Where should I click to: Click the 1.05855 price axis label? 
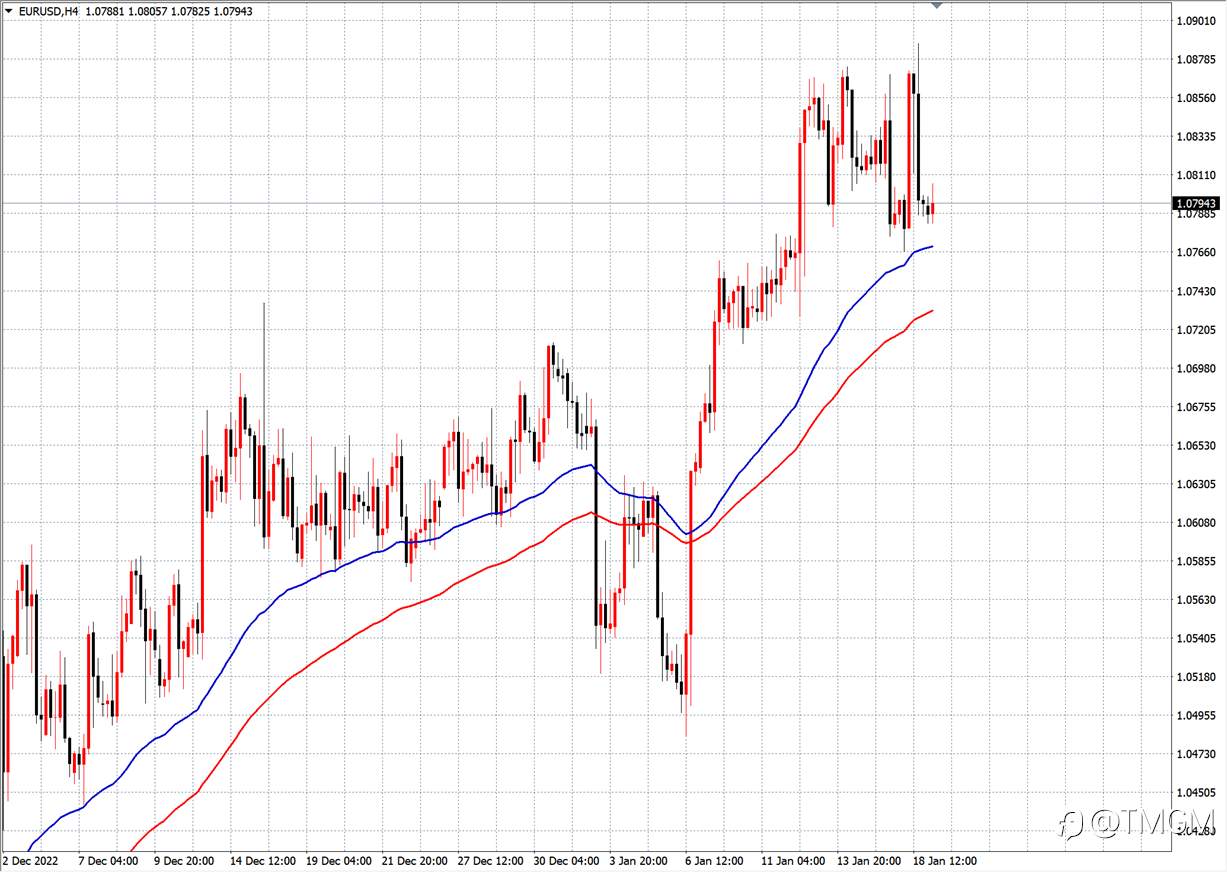pyautogui.click(x=1197, y=561)
